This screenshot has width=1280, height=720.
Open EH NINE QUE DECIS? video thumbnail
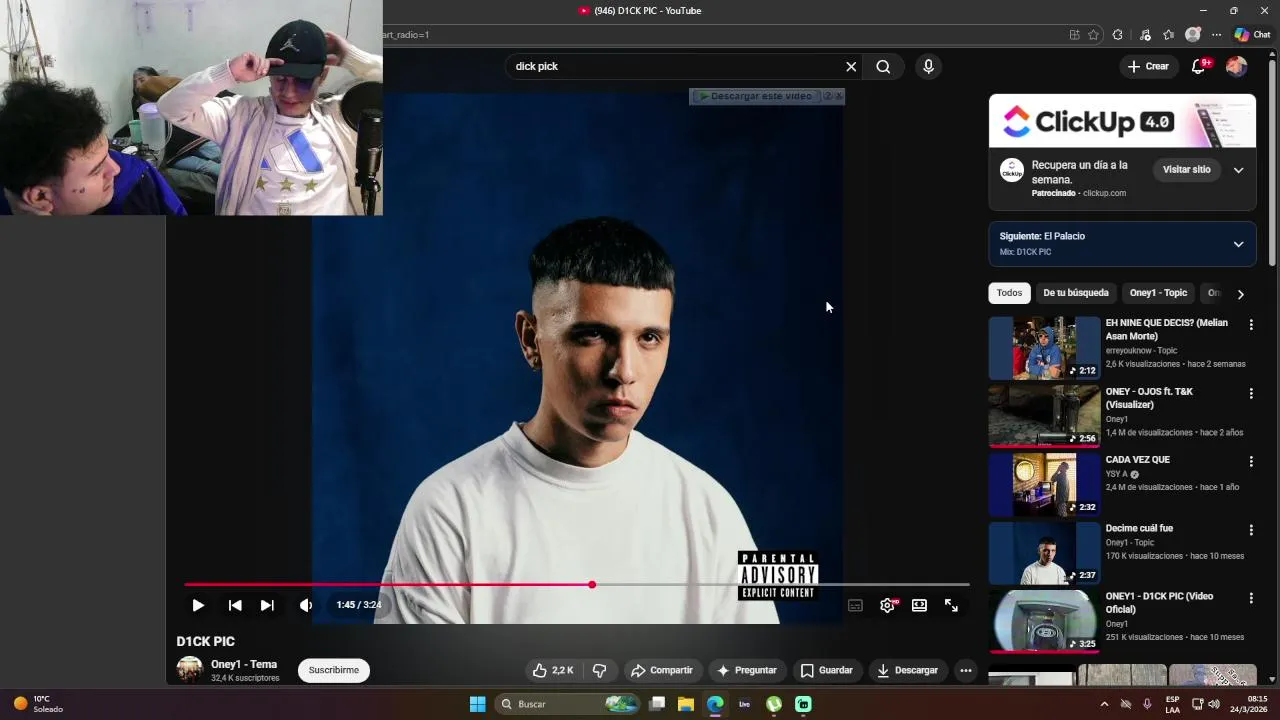[x=1044, y=348]
